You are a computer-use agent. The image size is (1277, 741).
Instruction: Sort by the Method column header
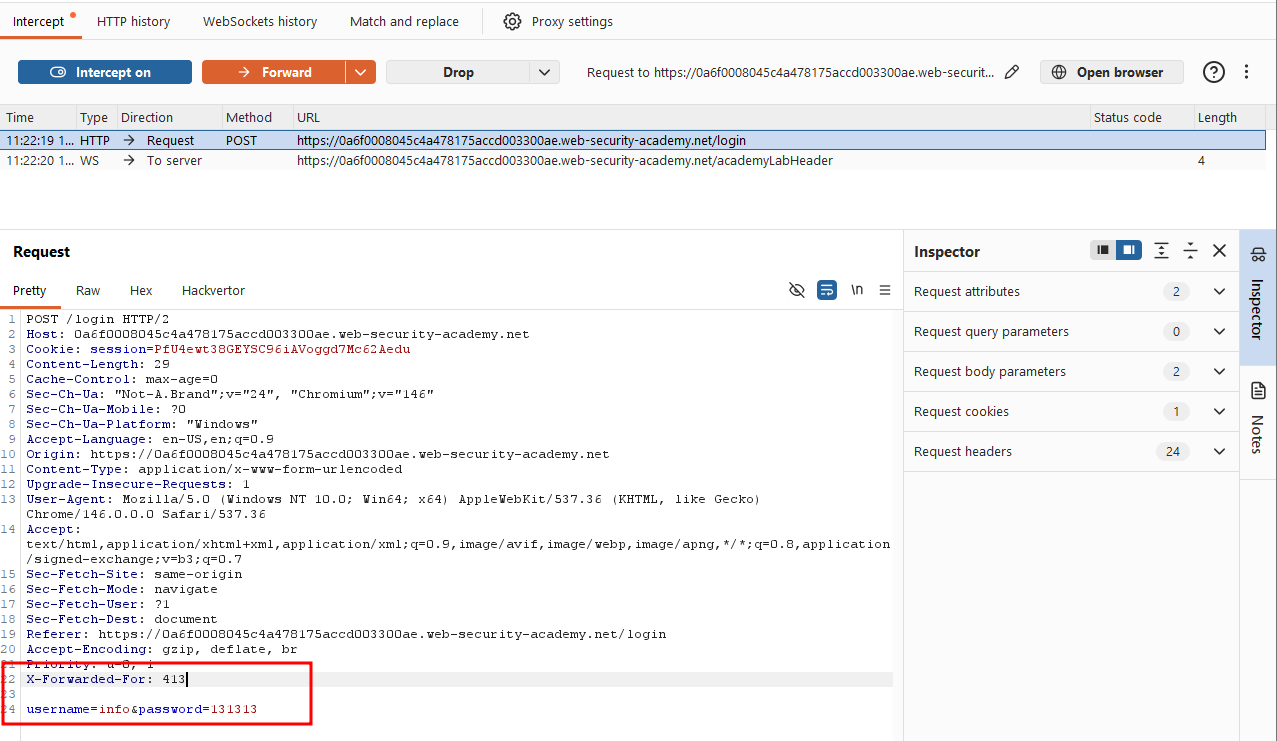257,117
